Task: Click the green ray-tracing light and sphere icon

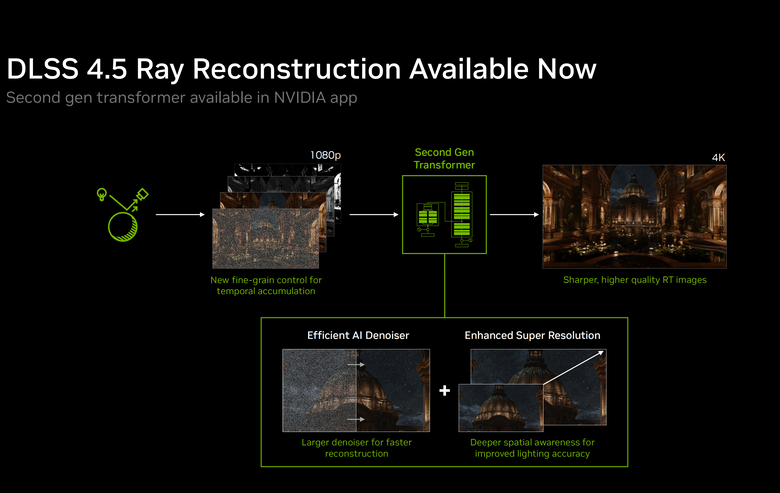Action: tap(122, 214)
